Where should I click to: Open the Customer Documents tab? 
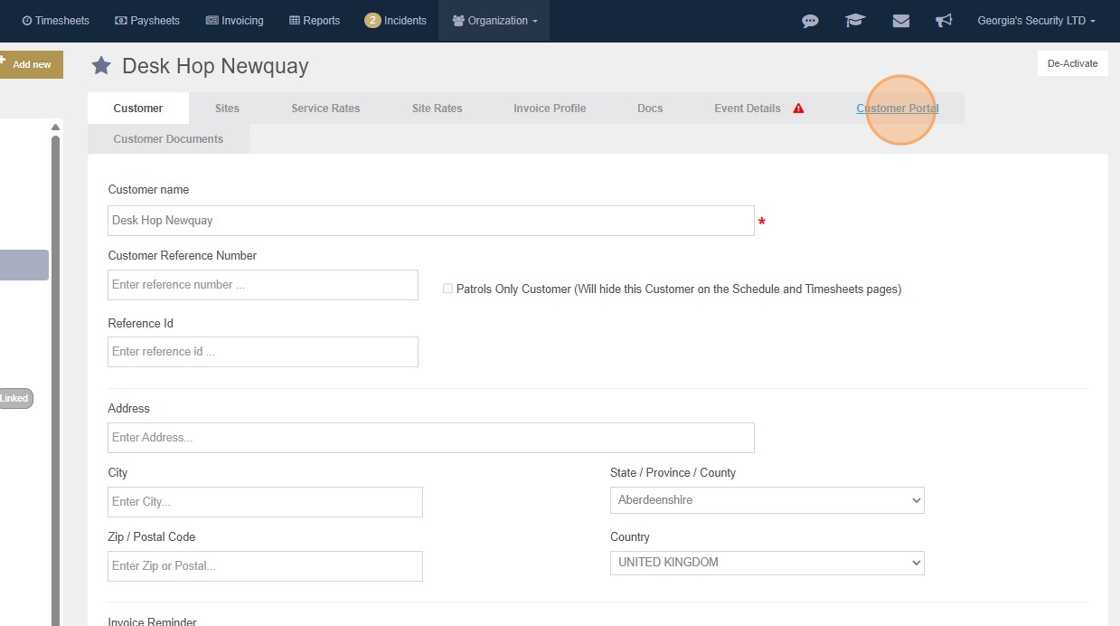(169, 139)
